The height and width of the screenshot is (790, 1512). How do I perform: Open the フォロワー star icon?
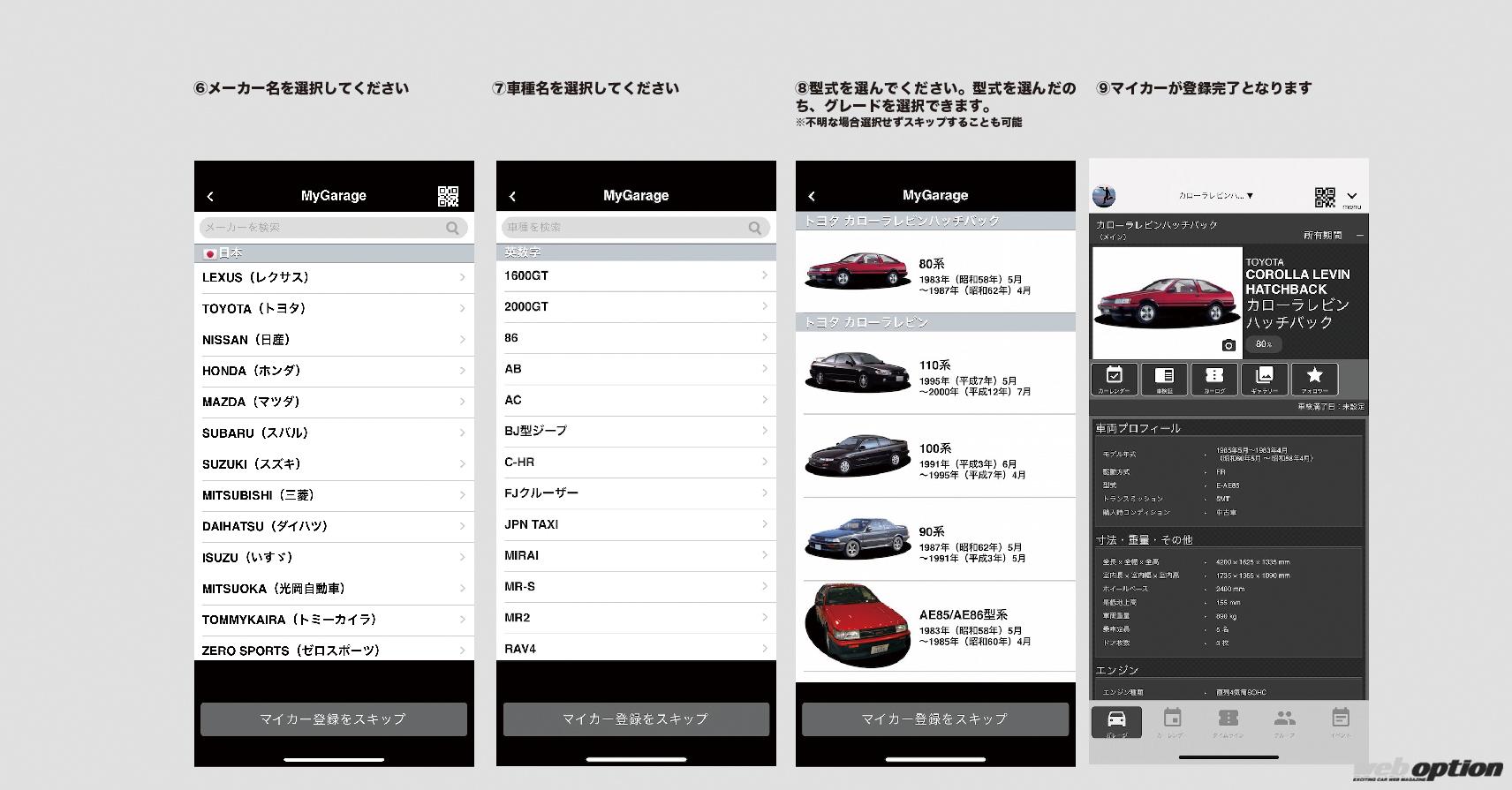pos(1314,379)
